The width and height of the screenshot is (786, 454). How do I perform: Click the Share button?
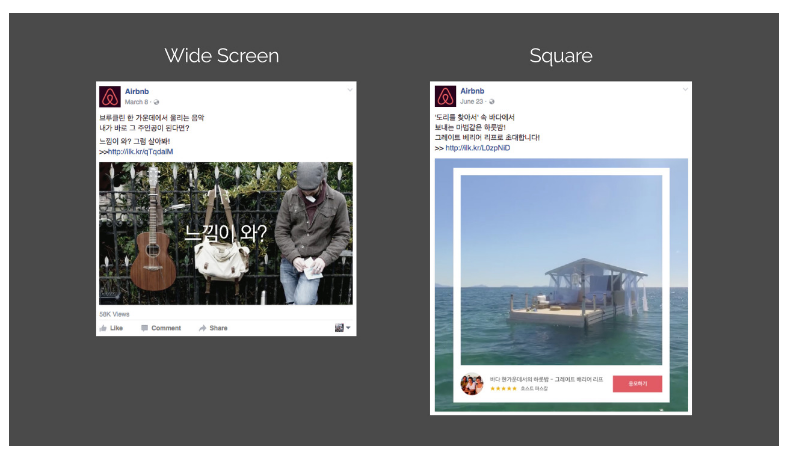point(213,328)
